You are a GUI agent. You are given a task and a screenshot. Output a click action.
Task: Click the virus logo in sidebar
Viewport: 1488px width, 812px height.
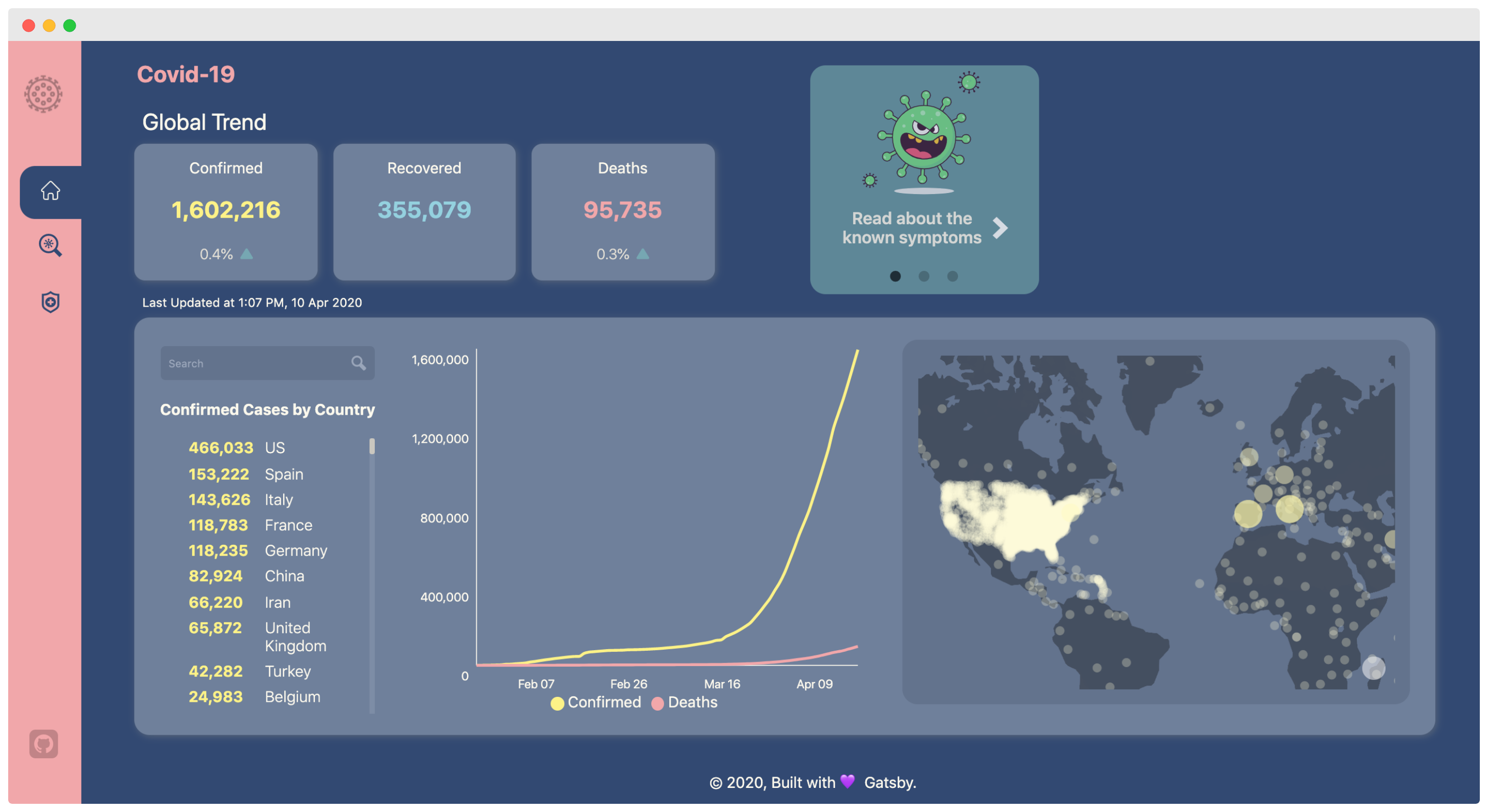44,94
